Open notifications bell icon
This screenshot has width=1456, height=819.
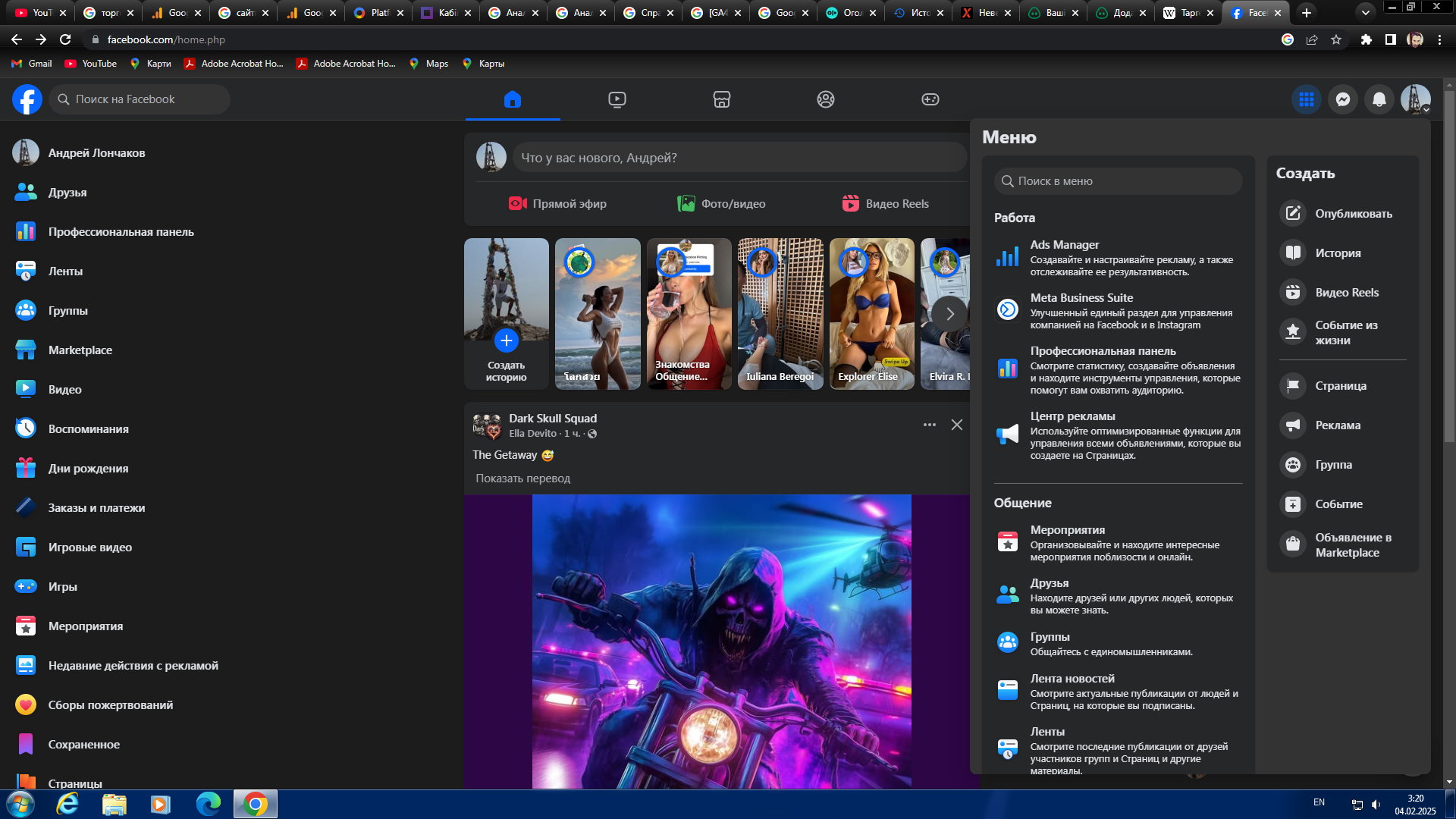(x=1379, y=99)
